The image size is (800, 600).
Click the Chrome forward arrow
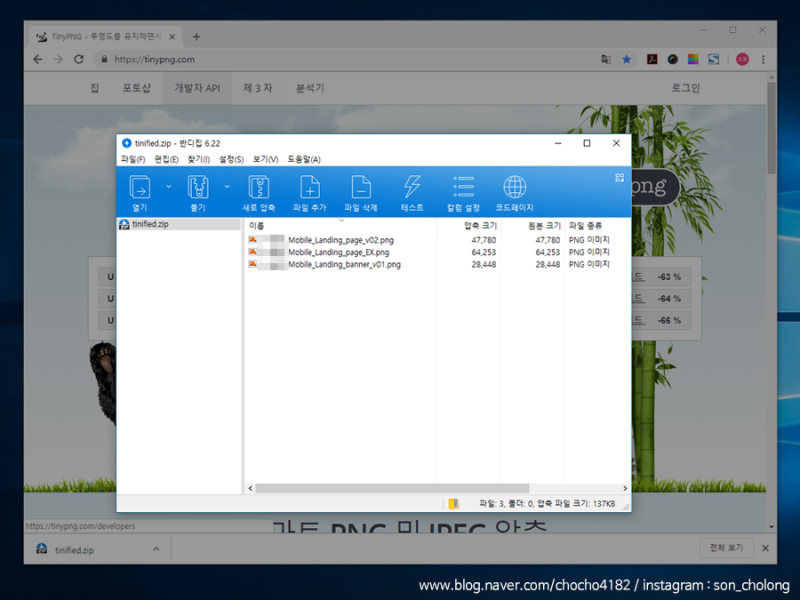(58, 59)
